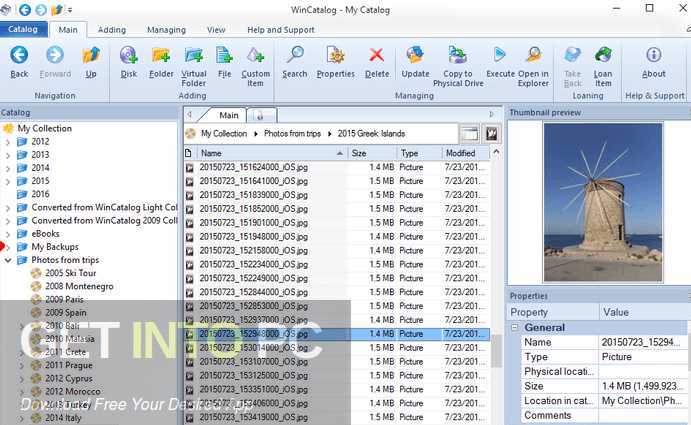Select 2008 Montenegro disk
The width and height of the screenshot is (691, 425).
coord(79,286)
